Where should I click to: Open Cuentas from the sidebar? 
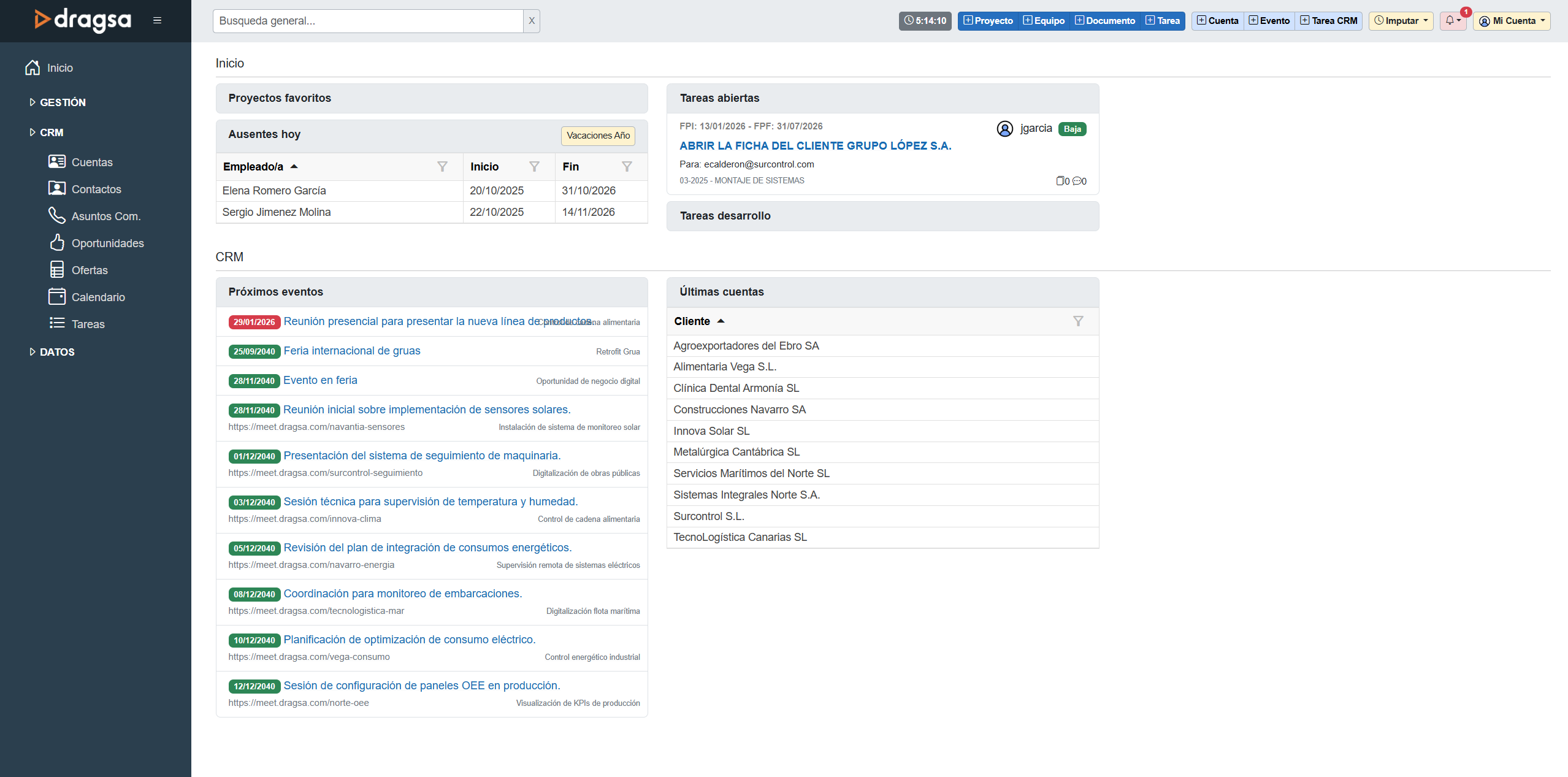tap(92, 163)
